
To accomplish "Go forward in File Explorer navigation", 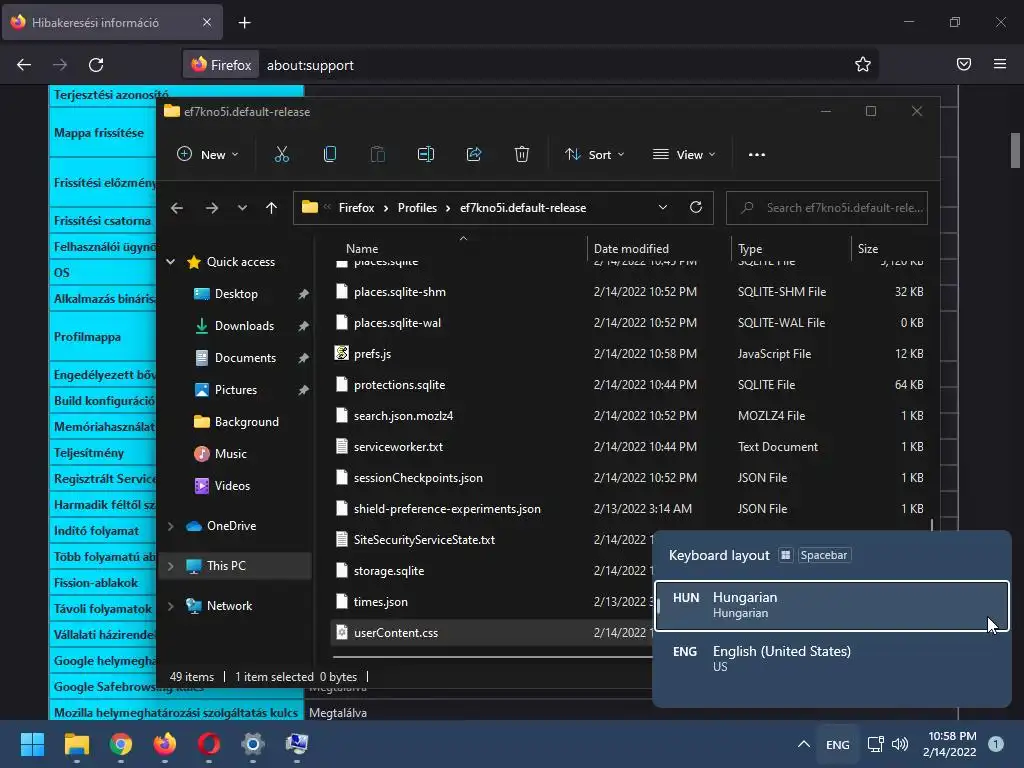I will point(212,208).
